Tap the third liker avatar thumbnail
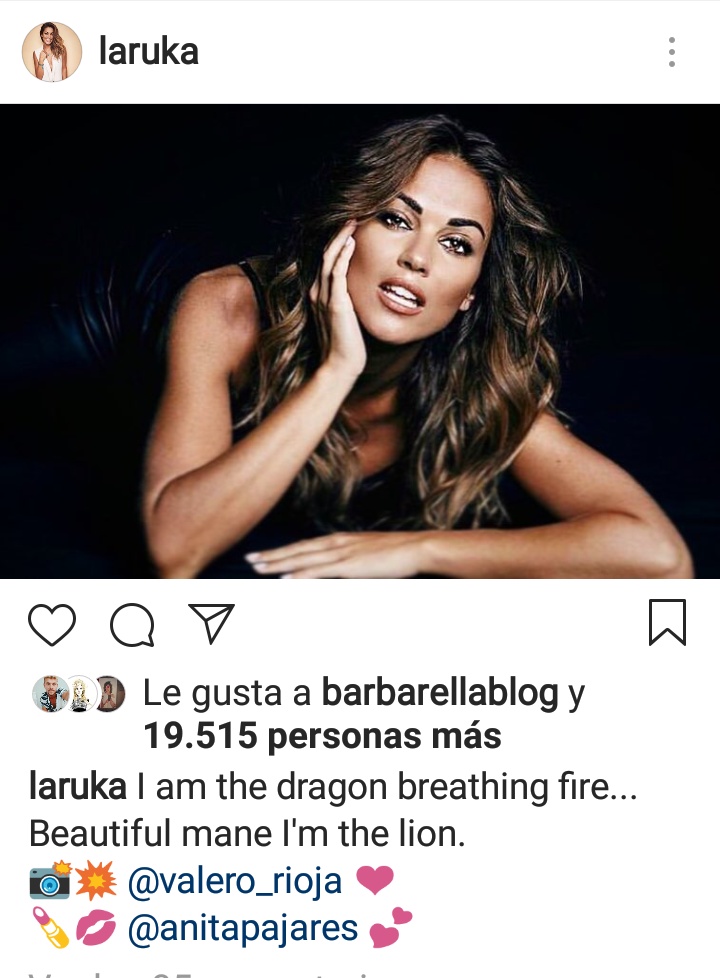720x978 pixels. [110, 694]
